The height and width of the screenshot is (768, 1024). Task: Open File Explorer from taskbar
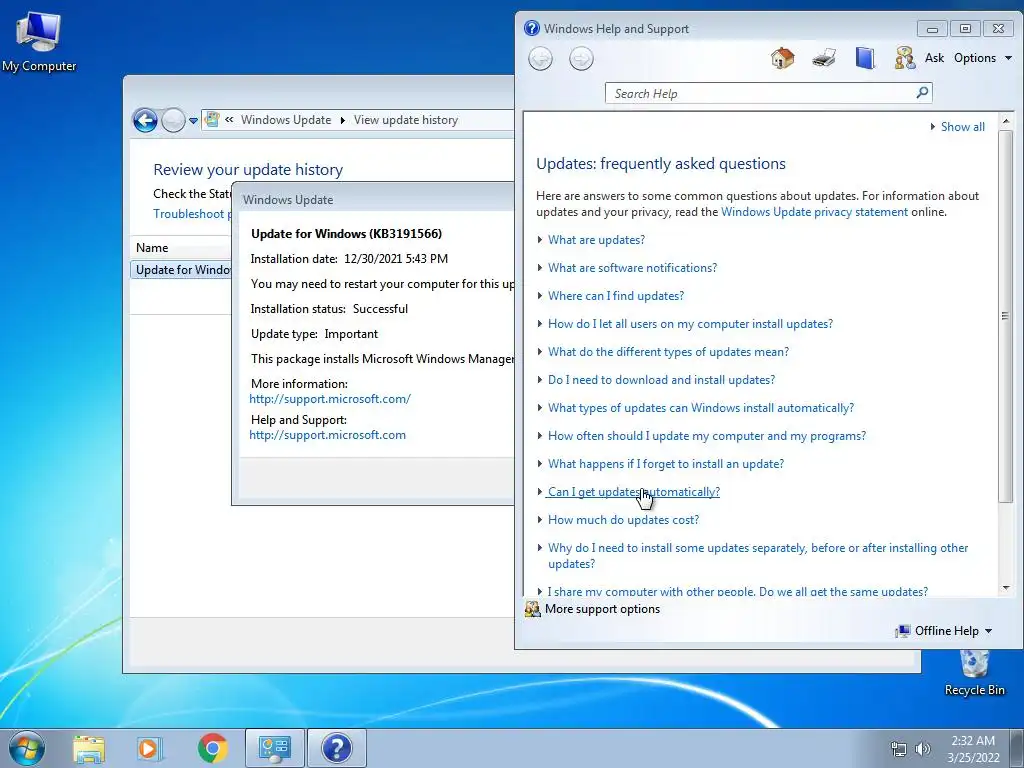89,748
